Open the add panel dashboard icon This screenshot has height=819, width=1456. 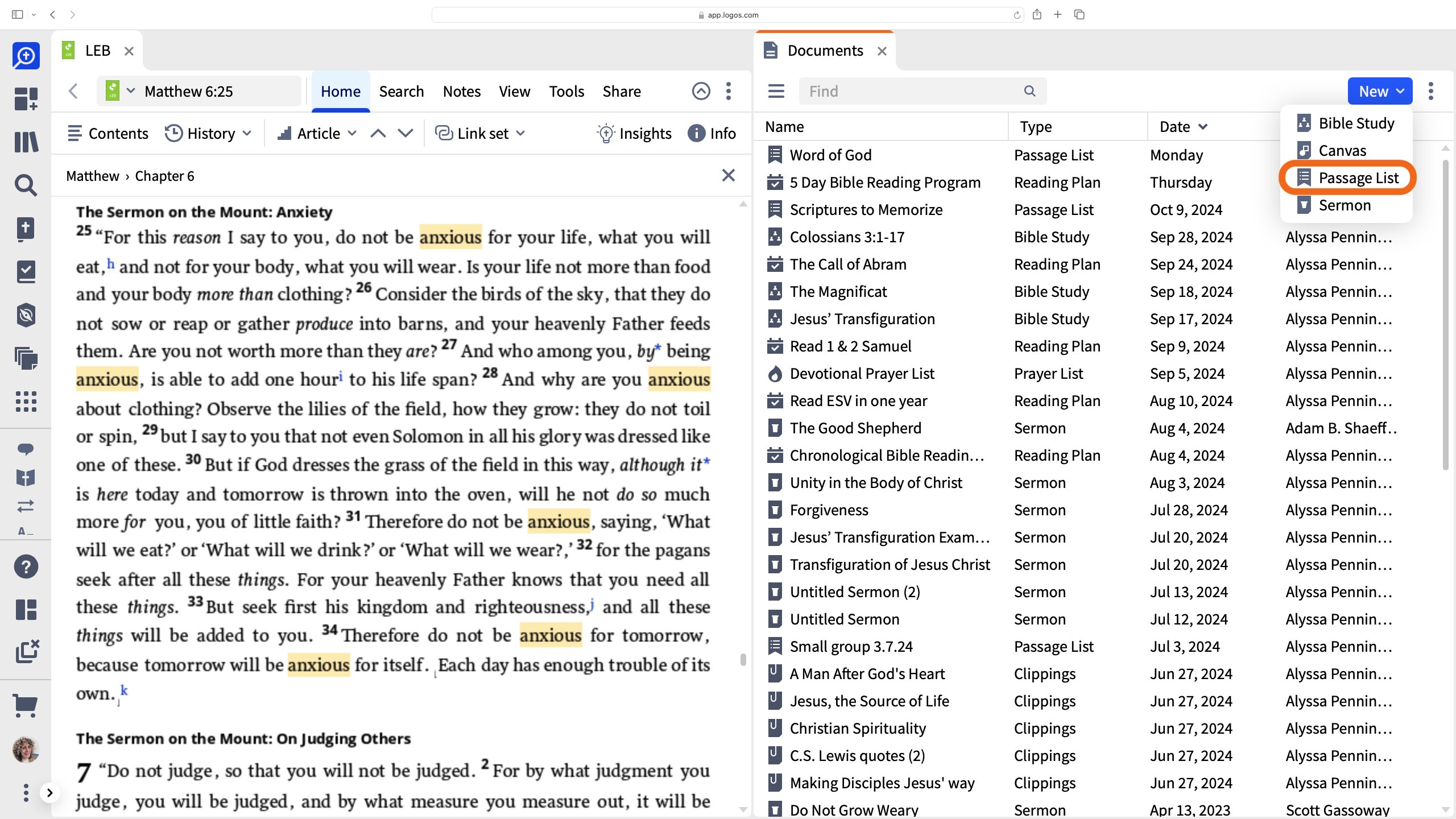(x=26, y=98)
